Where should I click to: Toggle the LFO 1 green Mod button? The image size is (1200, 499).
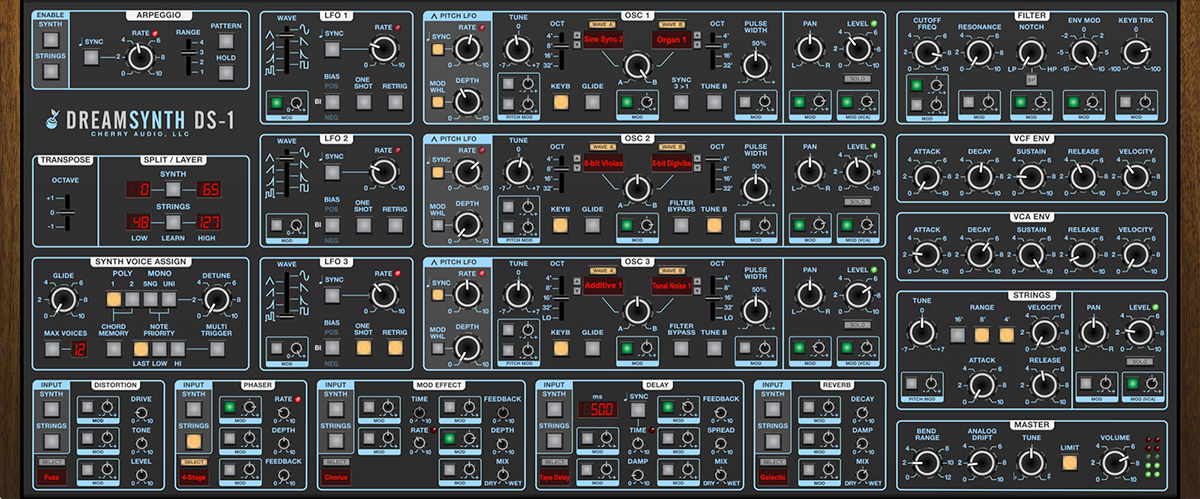(x=277, y=102)
